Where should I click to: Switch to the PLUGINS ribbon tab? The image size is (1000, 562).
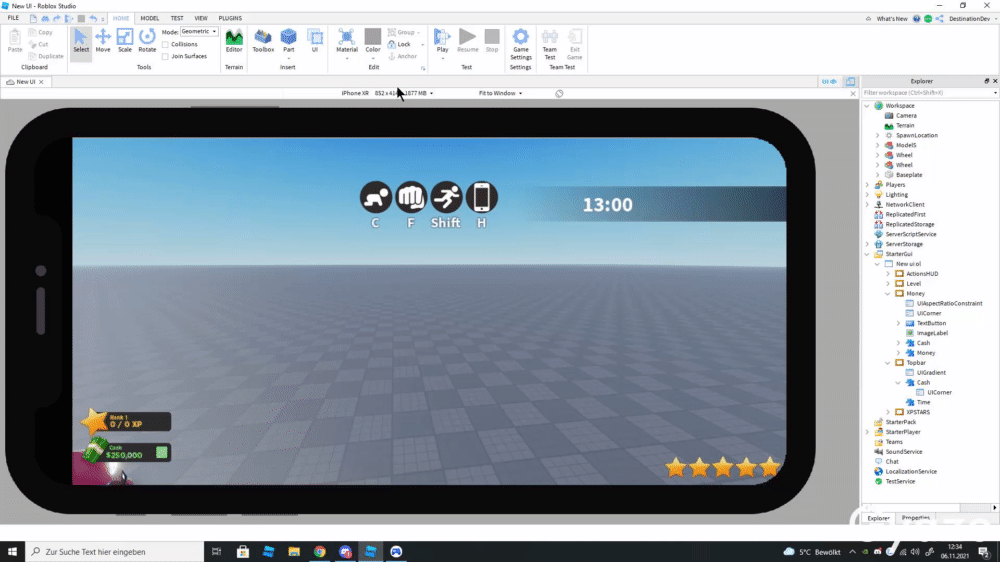[230, 18]
